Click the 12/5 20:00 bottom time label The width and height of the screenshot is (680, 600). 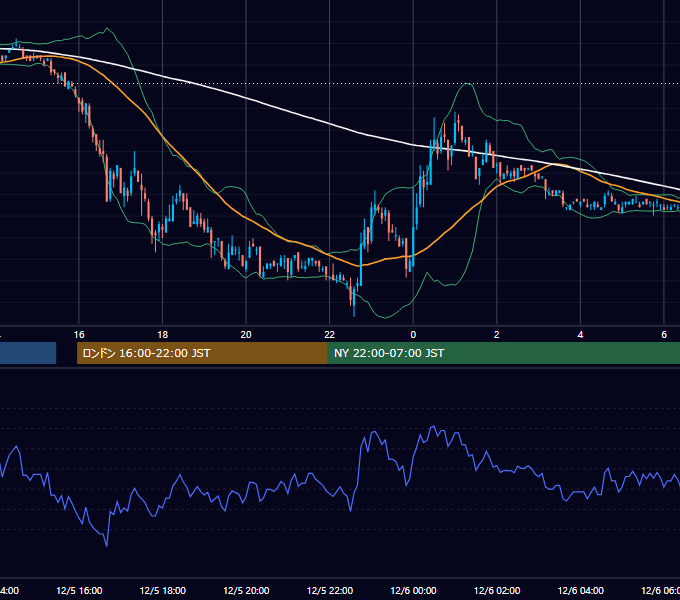pyautogui.click(x=246, y=590)
